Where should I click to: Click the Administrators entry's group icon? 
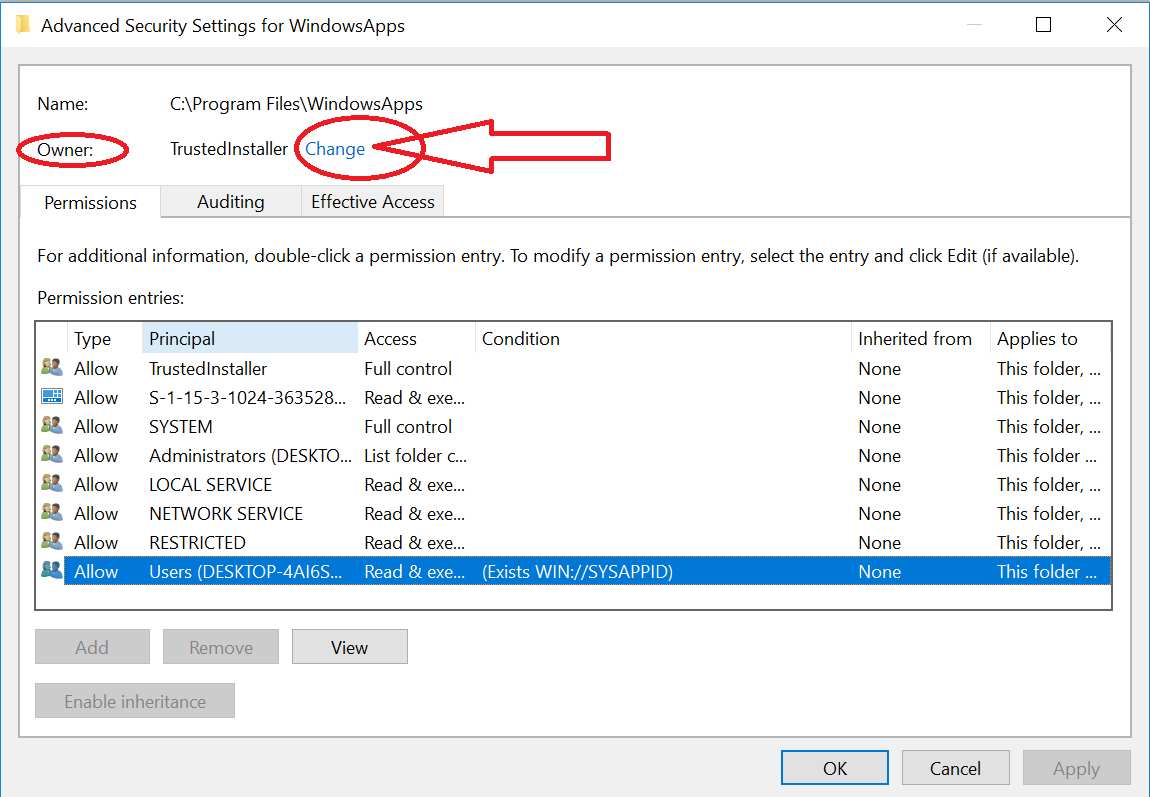(x=51, y=455)
